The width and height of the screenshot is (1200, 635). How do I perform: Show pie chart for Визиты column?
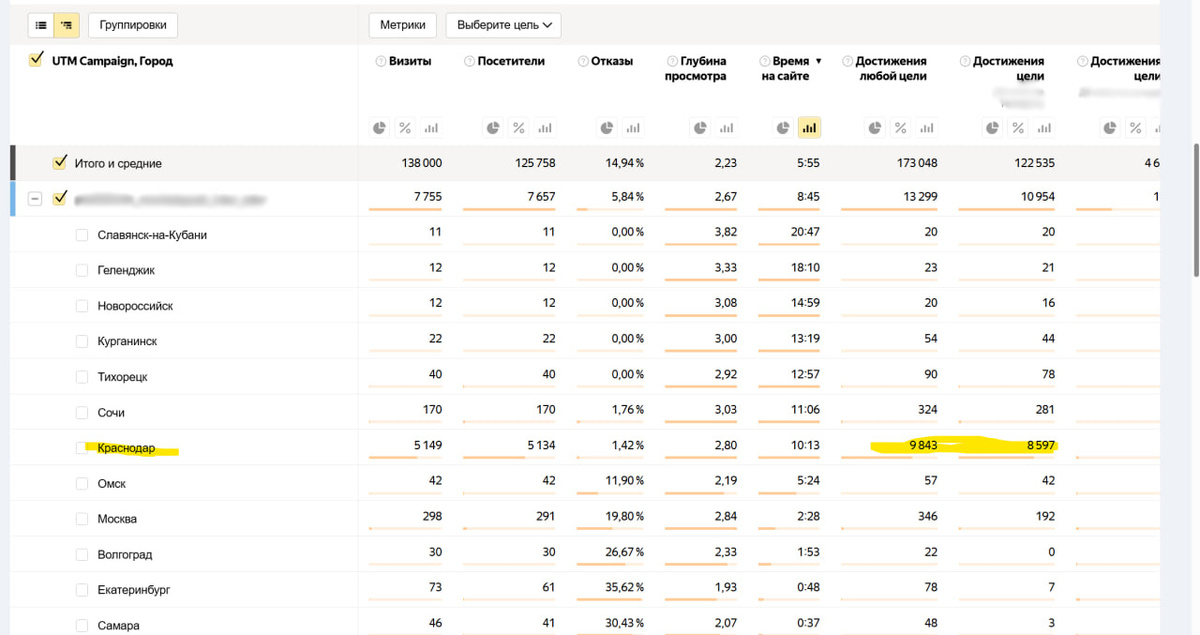[x=380, y=128]
